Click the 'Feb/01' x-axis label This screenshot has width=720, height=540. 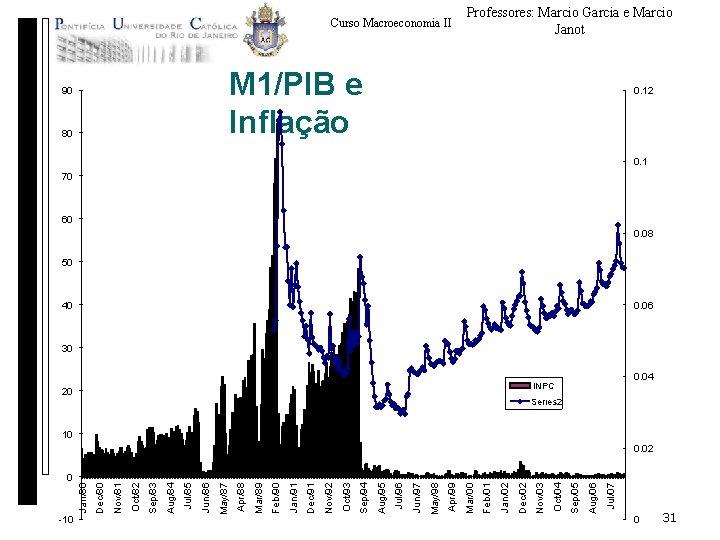point(487,497)
